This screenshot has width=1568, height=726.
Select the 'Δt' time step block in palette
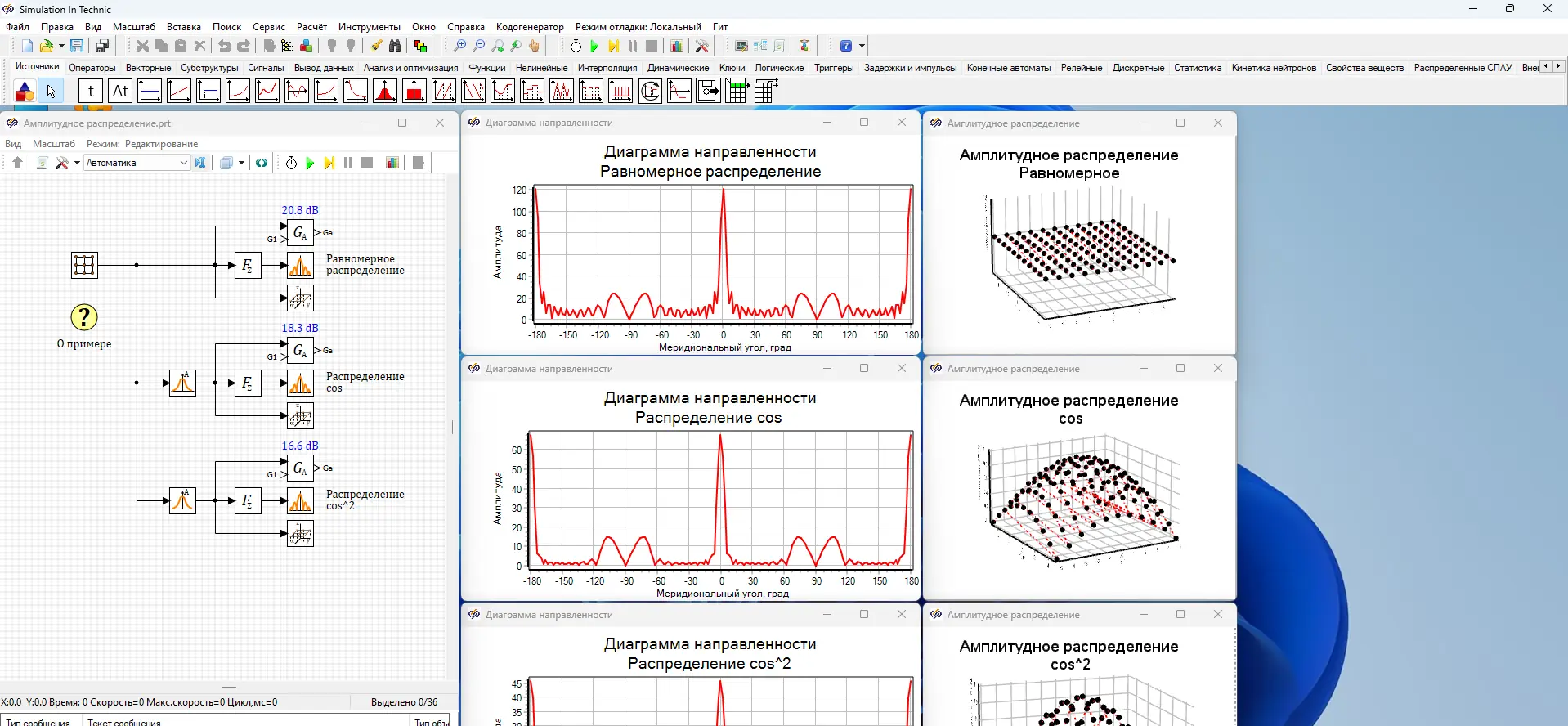point(120,92)
